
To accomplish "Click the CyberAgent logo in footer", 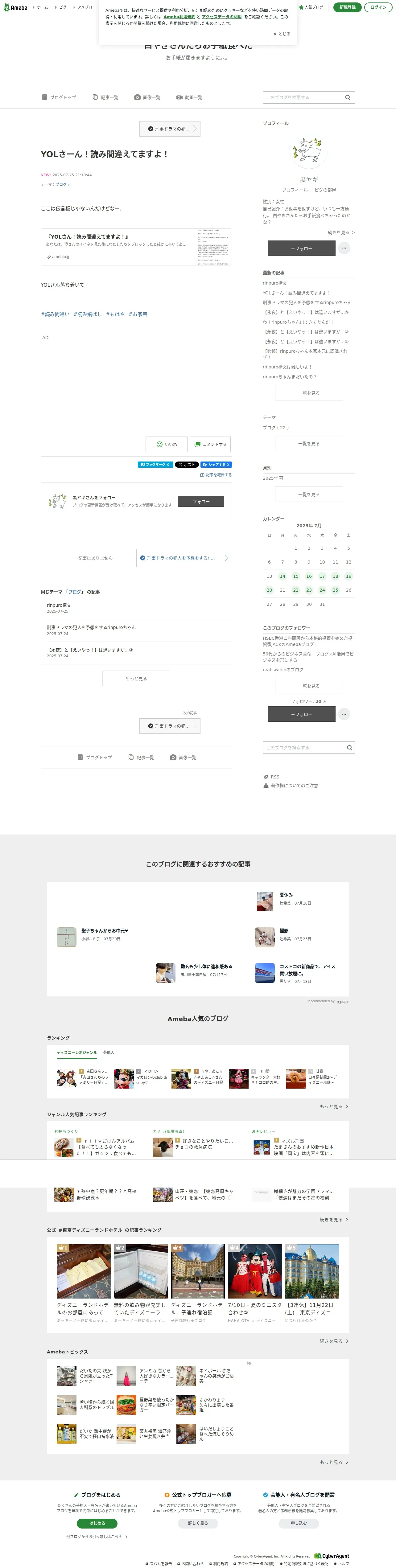I will (332, 1556).
